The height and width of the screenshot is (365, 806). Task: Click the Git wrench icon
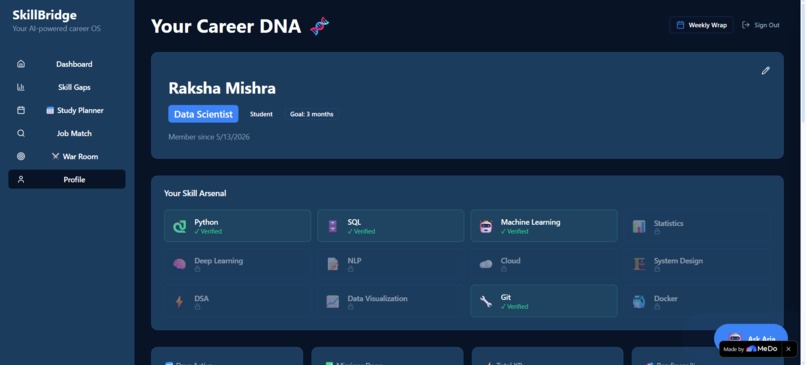coord(486,302)
